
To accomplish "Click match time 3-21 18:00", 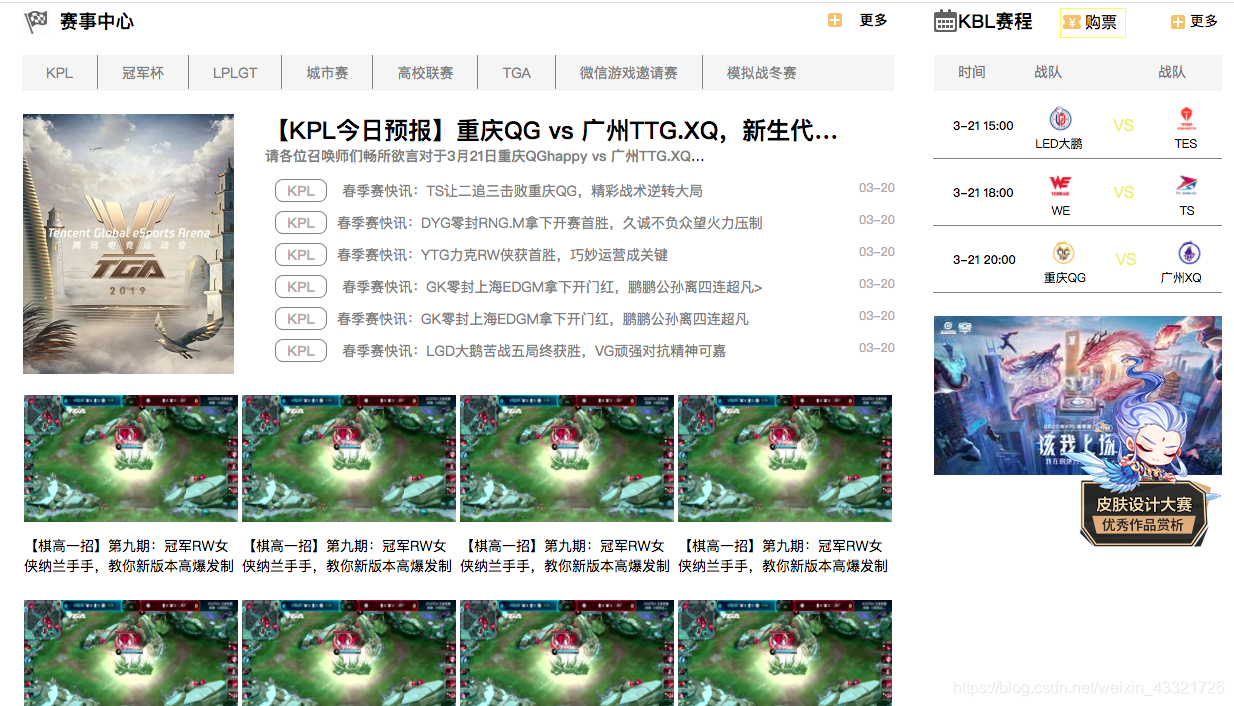I will pos(983,193).
